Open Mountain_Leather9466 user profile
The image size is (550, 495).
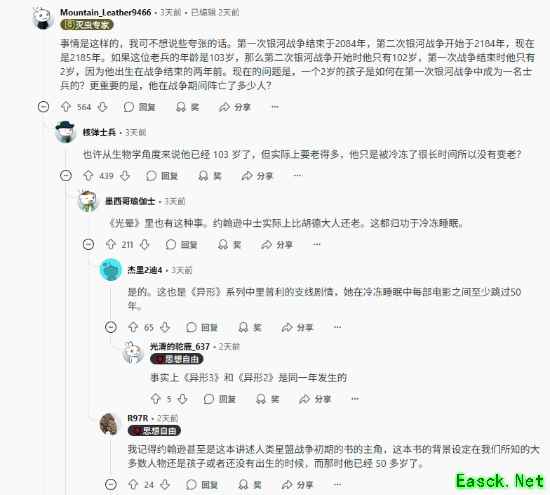click(106, 12)
